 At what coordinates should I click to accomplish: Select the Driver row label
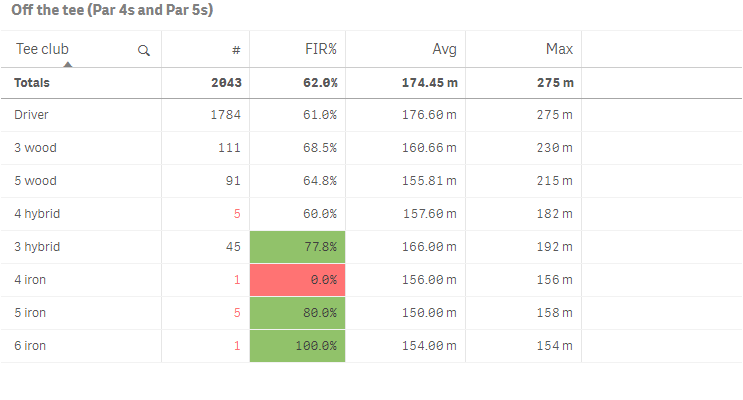pos(32,115)
